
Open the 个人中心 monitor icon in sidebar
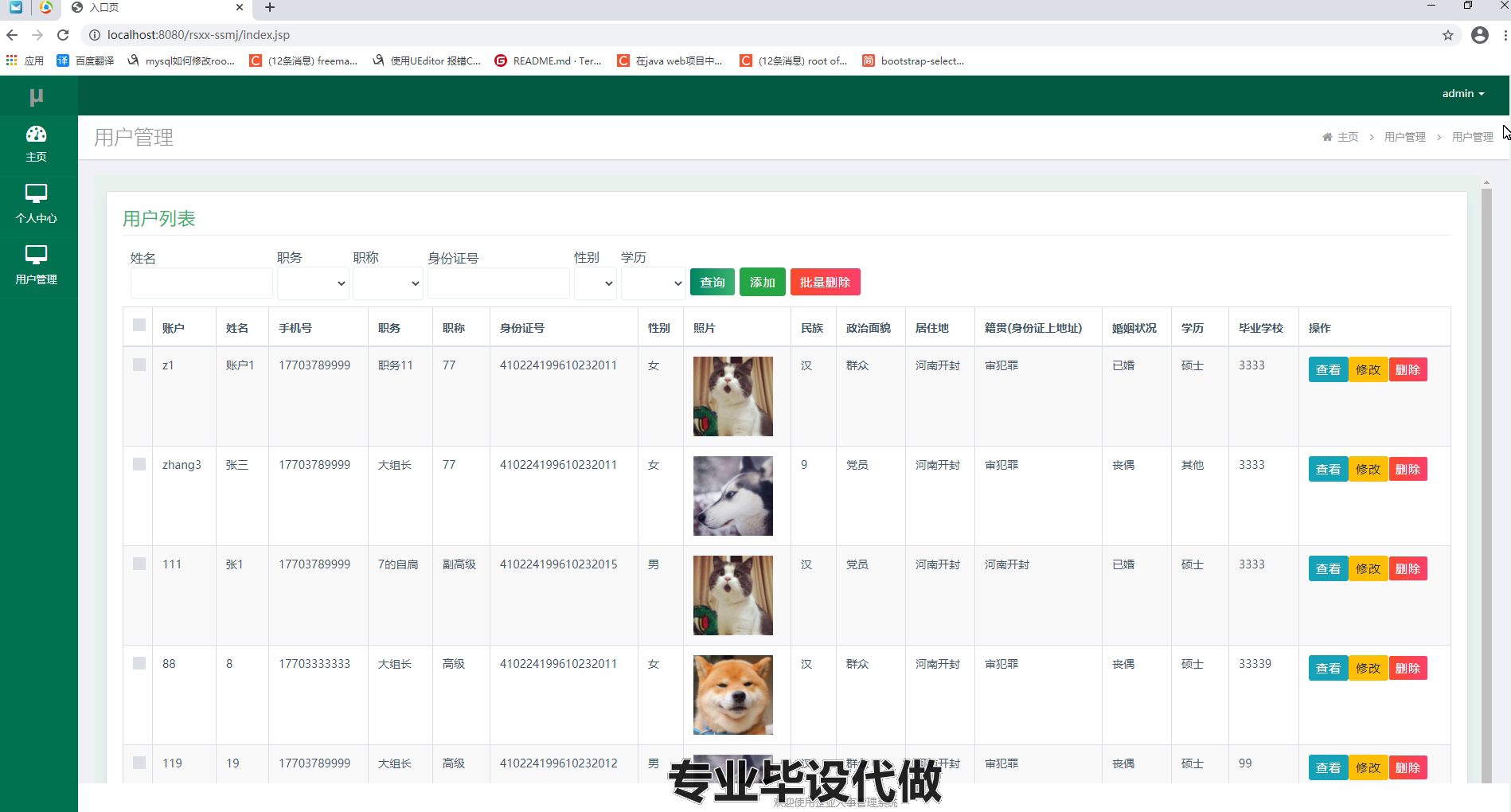click(37, 193)
